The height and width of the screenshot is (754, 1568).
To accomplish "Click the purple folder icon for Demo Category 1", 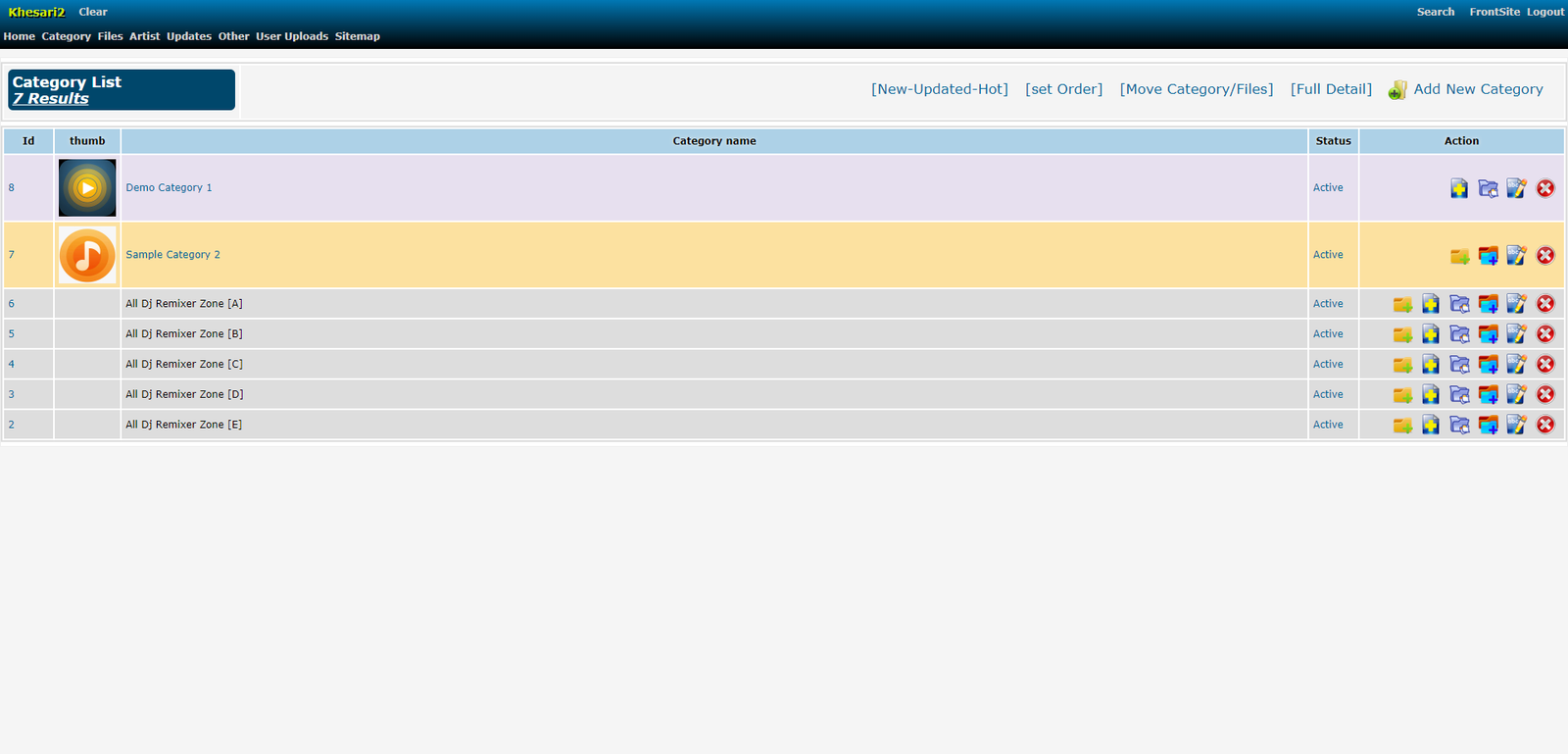I will 1488,188.
